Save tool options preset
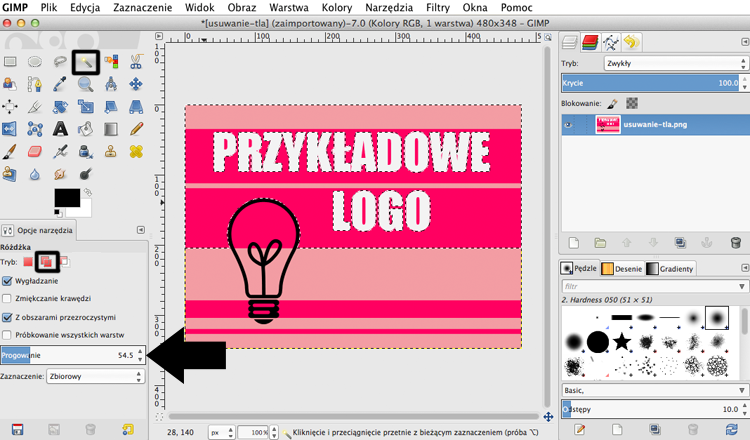Screen dimensions: 750x440 18,429
